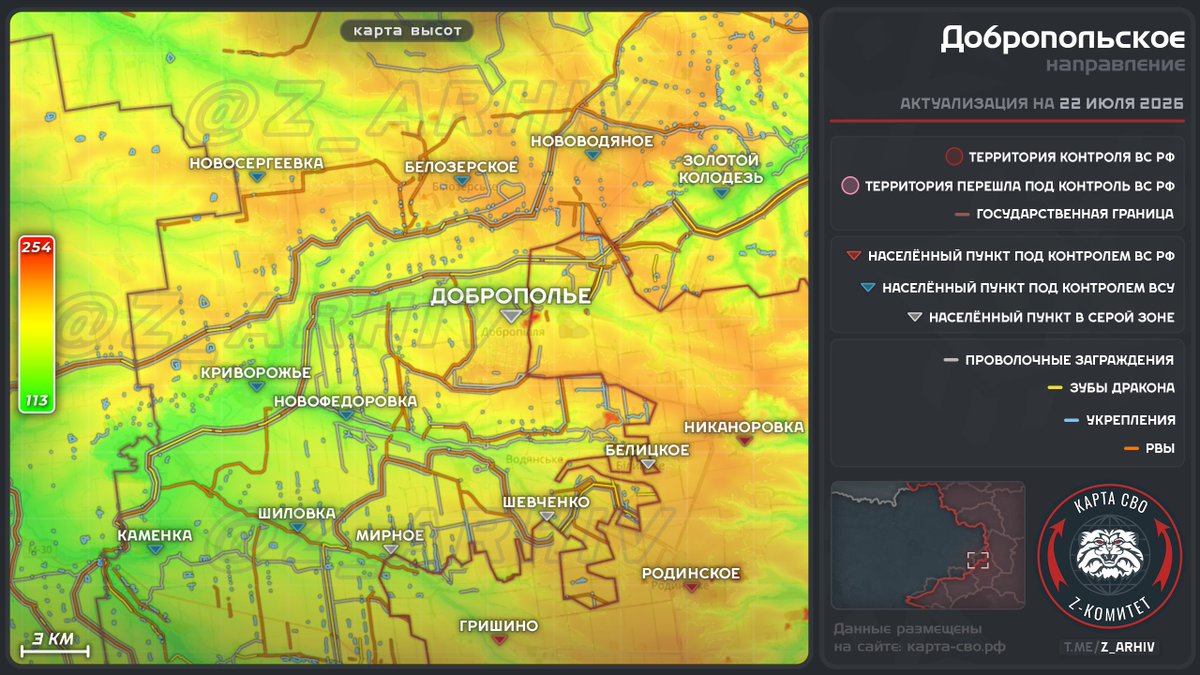Click the pink newly controlled territory circle
This screenshot has height=675, width=1200.
(850, 185)
